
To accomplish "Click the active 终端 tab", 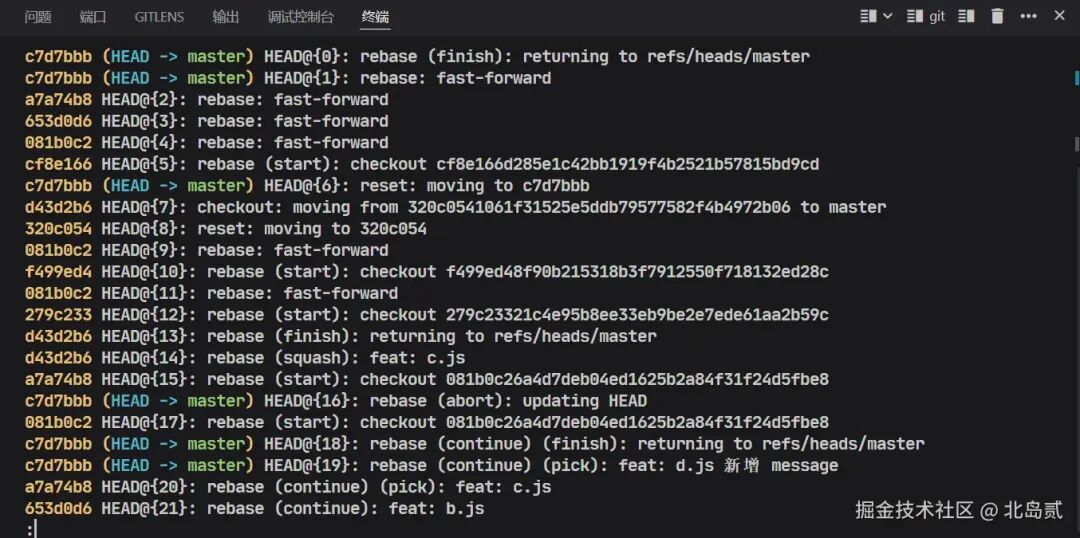I will pyautogui.click(x=375, y=17).
